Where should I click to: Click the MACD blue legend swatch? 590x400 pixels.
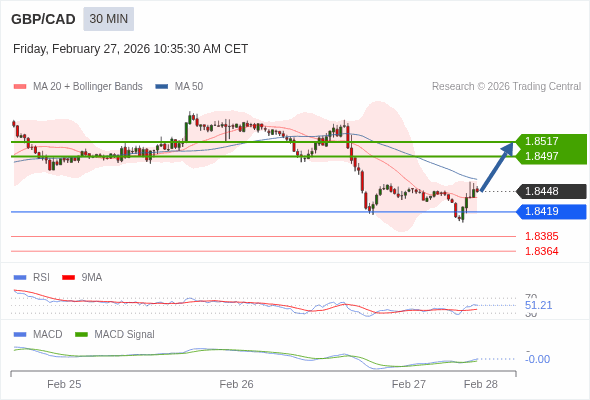pos(20,335)
